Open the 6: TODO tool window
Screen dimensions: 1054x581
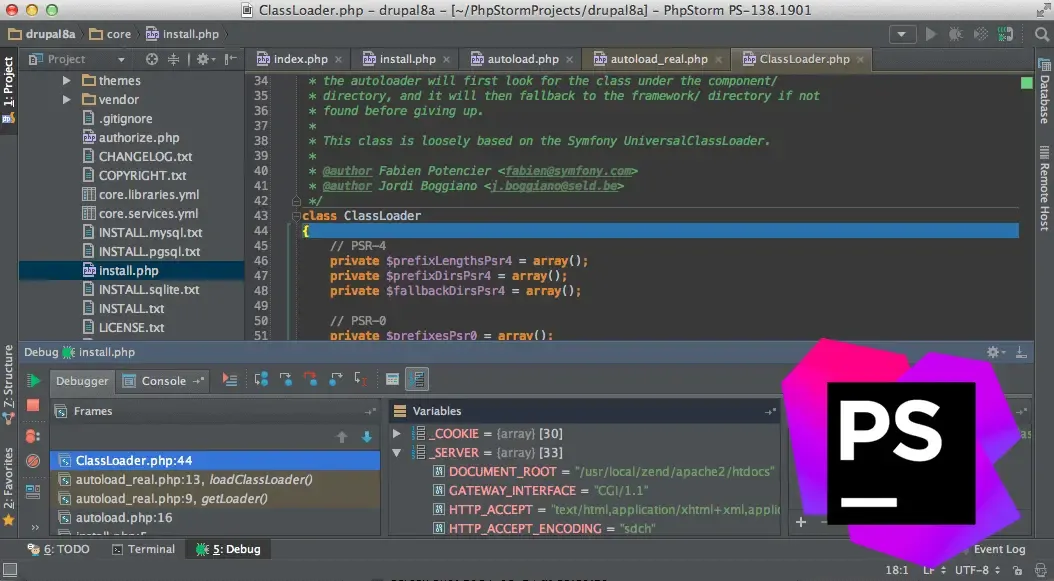pos(58,549)
